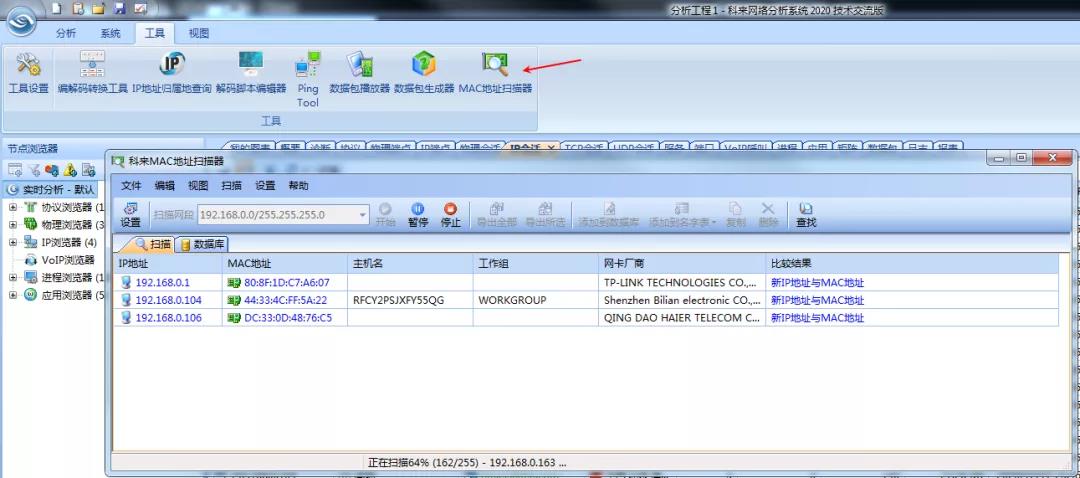
Task: Click the floppy disk save icon
Action: click(x=119, y=8)
